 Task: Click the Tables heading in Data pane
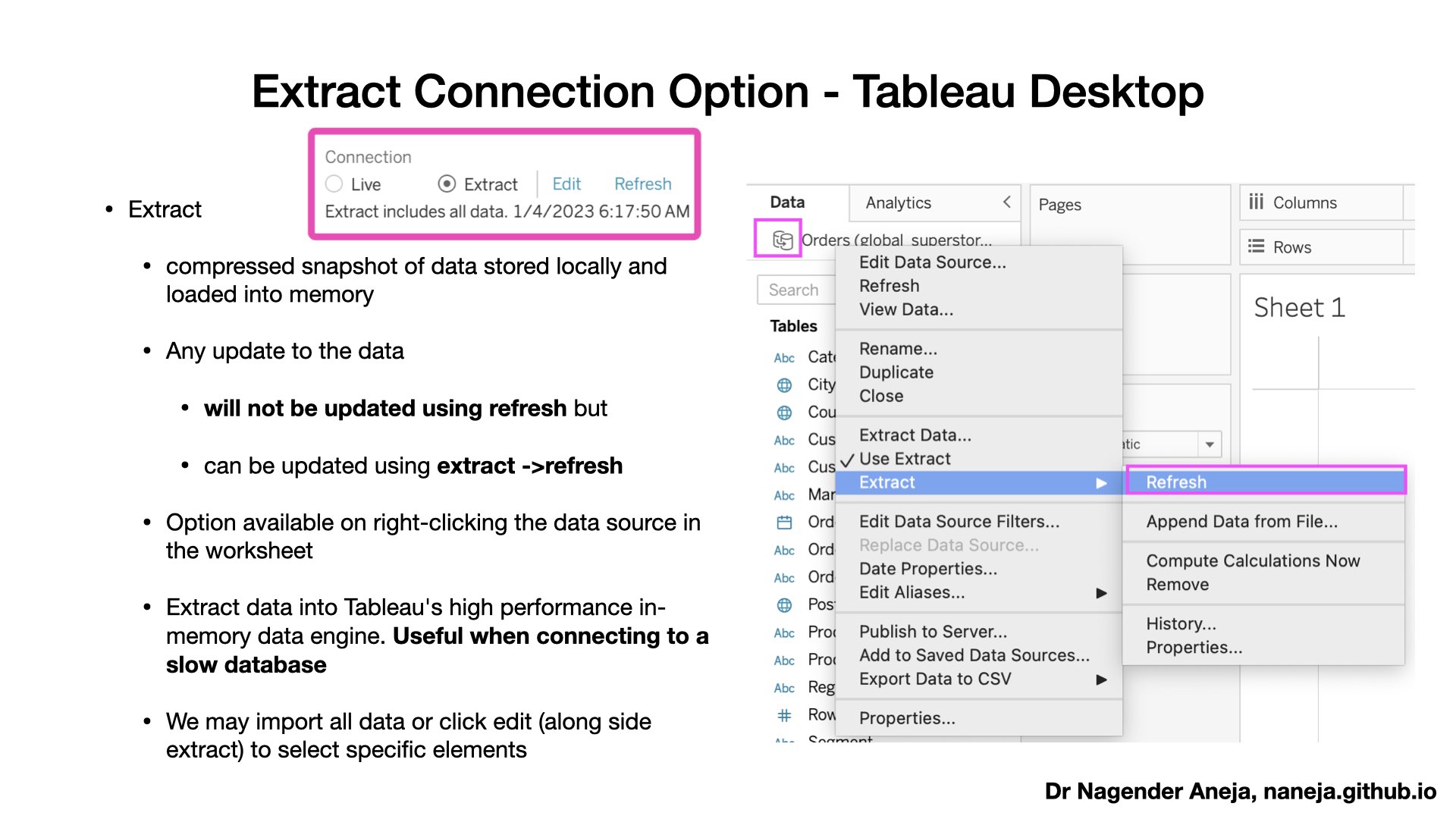pyautogui.click(x=793, y=326)
